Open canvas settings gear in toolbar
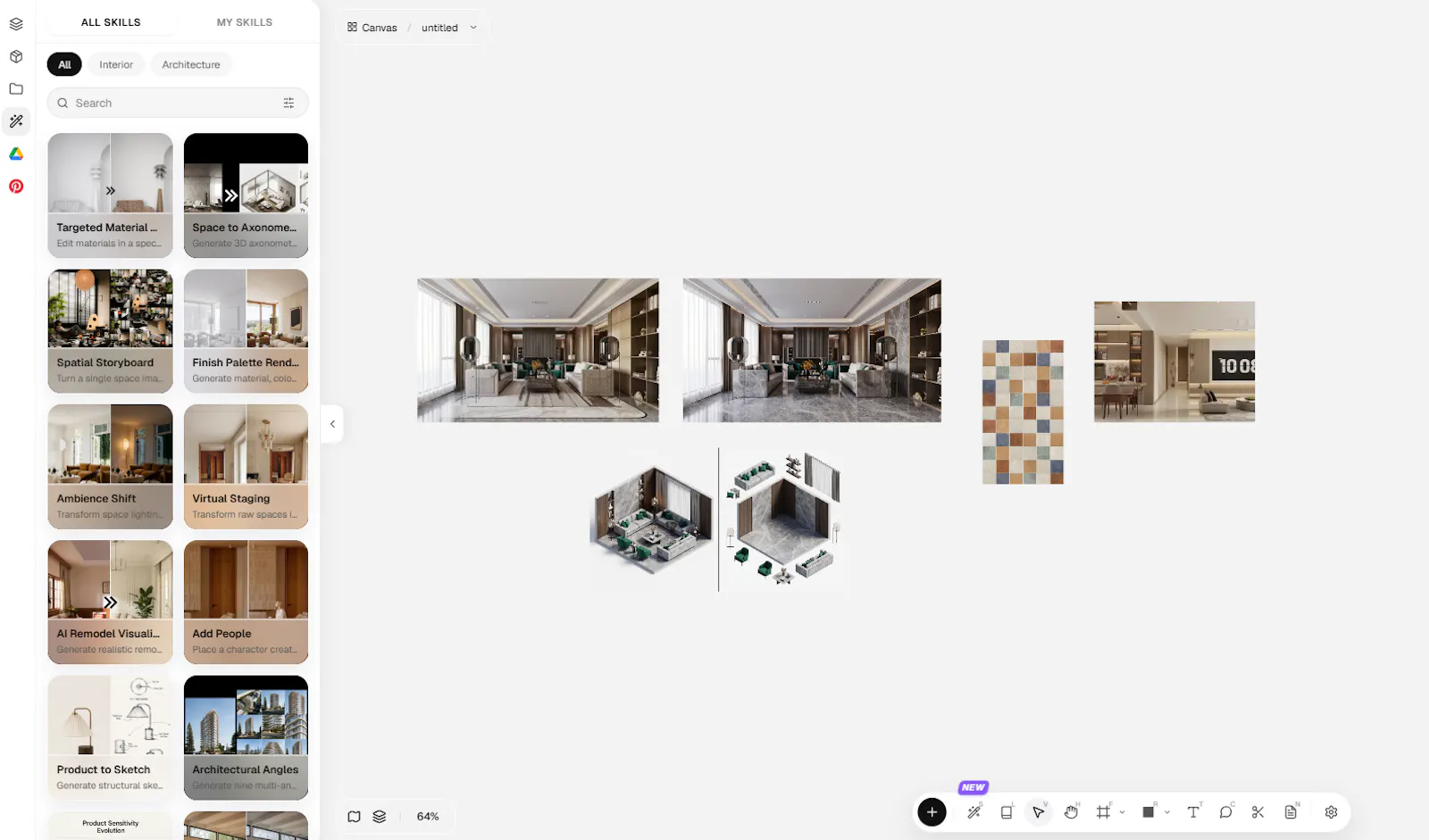This screenshot has height=840, width=1429. pos(1331,812)
